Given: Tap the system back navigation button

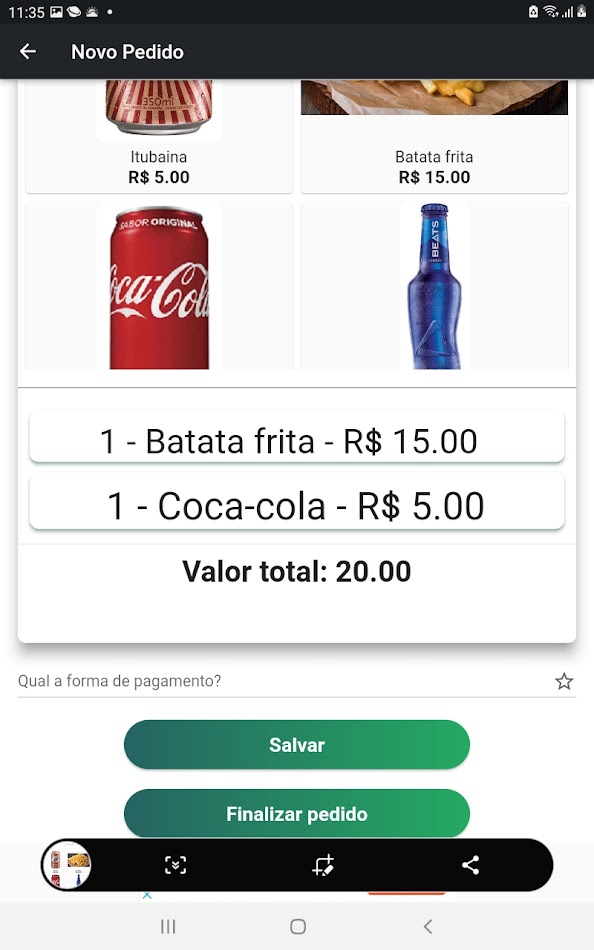Looking at the screenshot, I should click(428, 926).
